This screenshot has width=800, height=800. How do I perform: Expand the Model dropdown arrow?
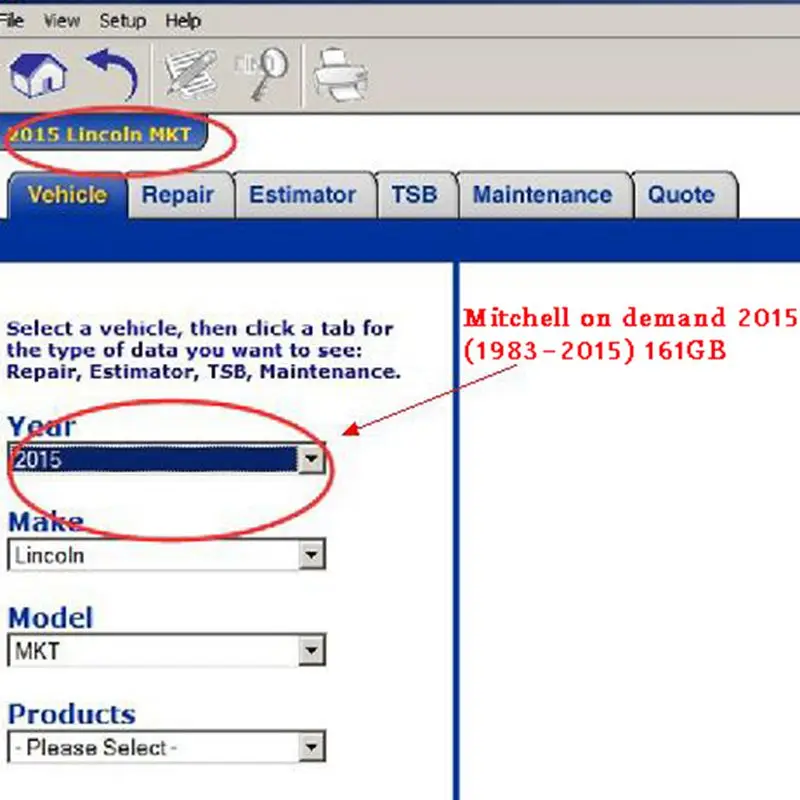(311, 651)
